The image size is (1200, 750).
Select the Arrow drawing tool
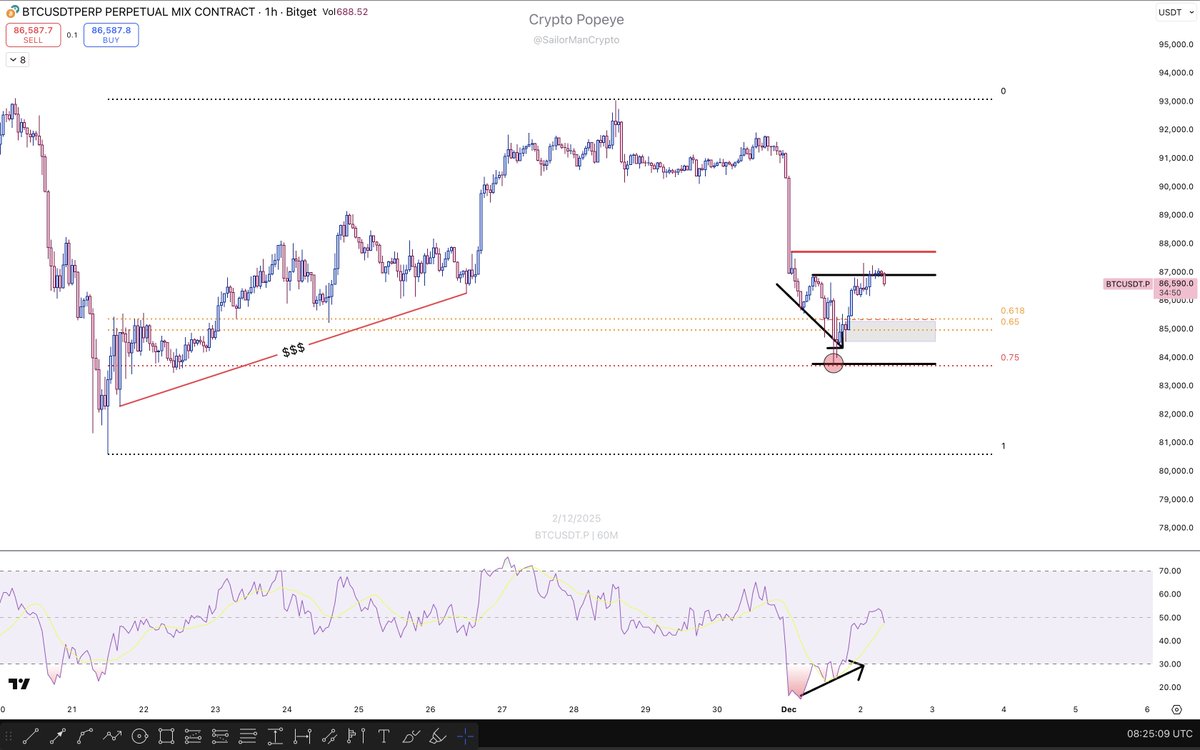[x=58, y=737]
